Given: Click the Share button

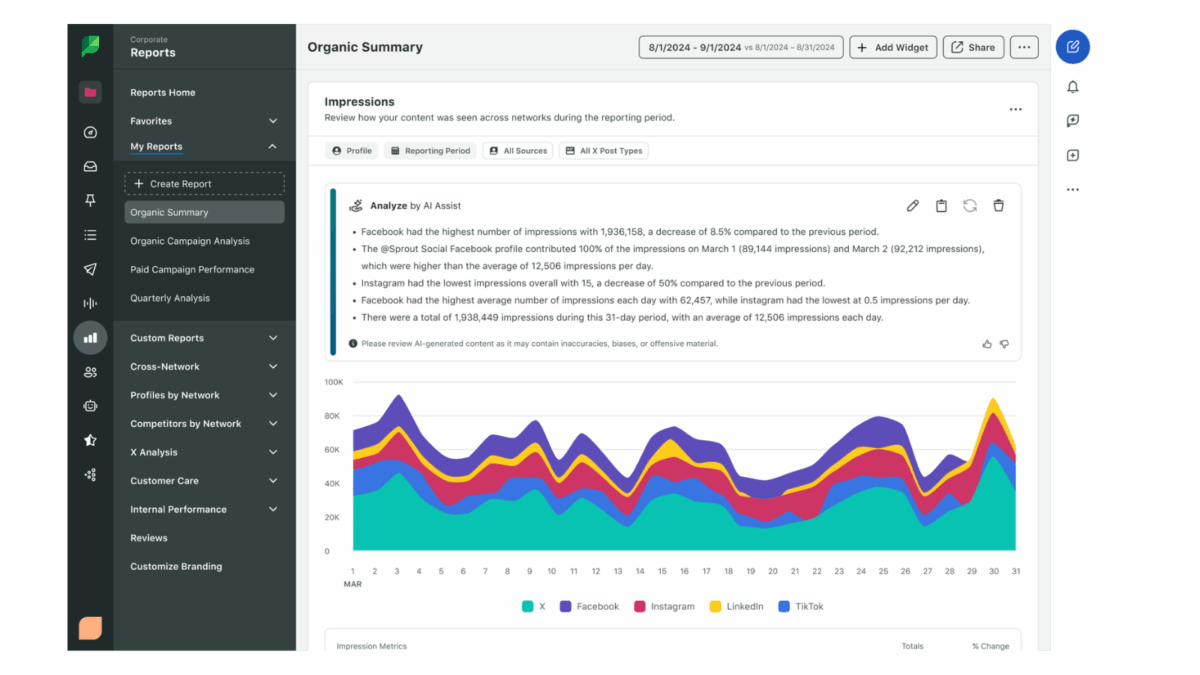Looking at the screenshot, I should (973, 47).
